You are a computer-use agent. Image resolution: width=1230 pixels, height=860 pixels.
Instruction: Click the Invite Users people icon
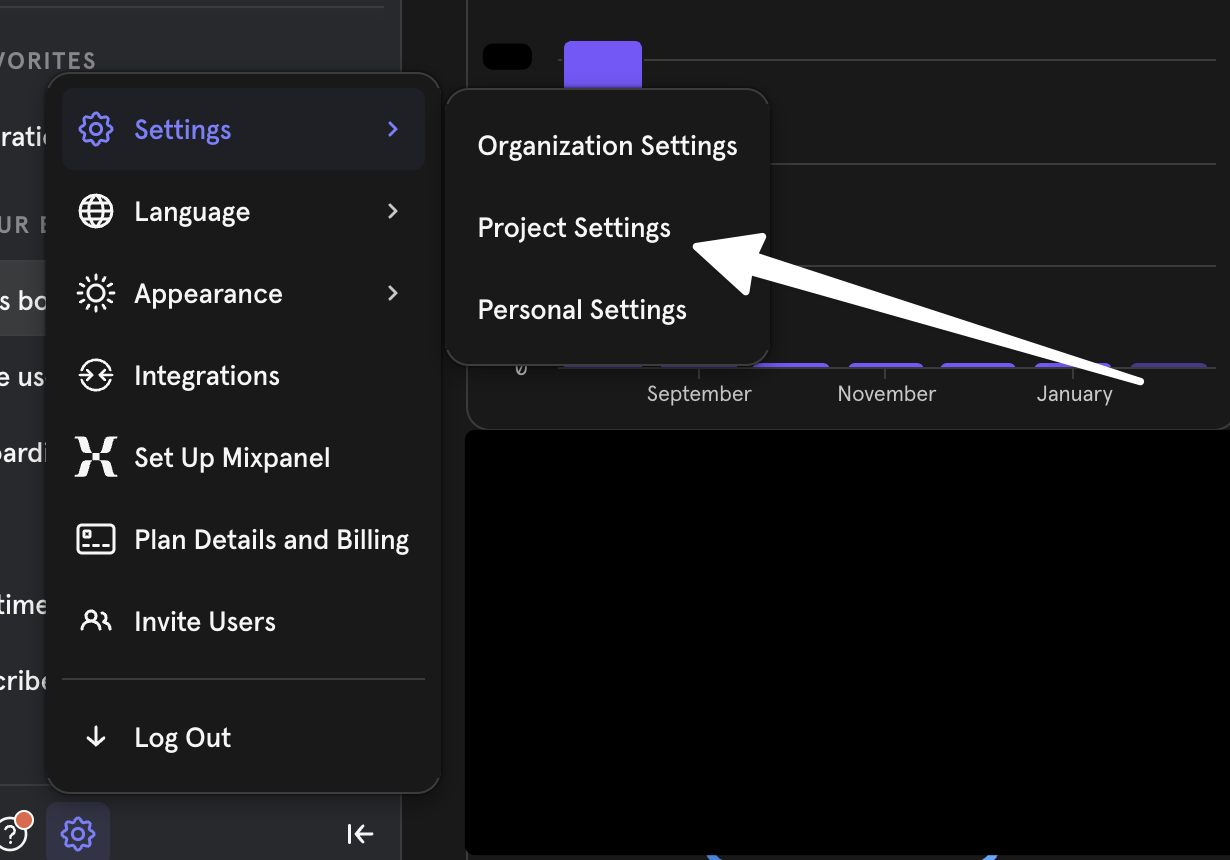pyautogui.click(x=96, y=622)
